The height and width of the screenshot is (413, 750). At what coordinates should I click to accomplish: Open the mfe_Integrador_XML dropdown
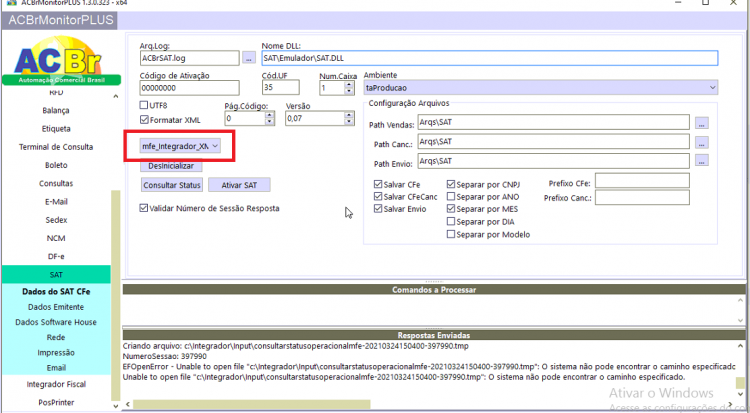pyautogui.click(x=180, y=146)
